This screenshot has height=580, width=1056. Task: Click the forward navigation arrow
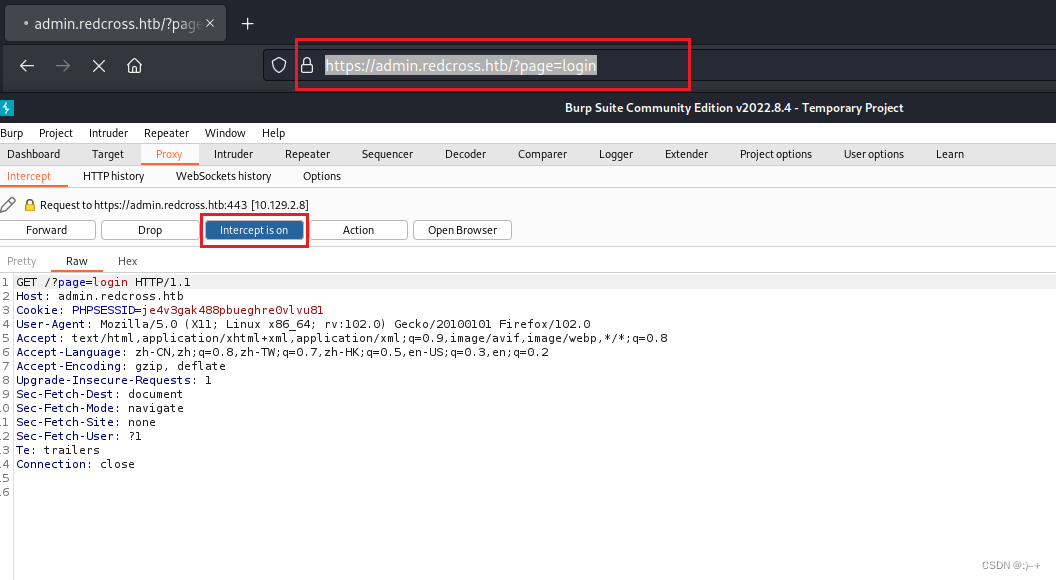63,64
